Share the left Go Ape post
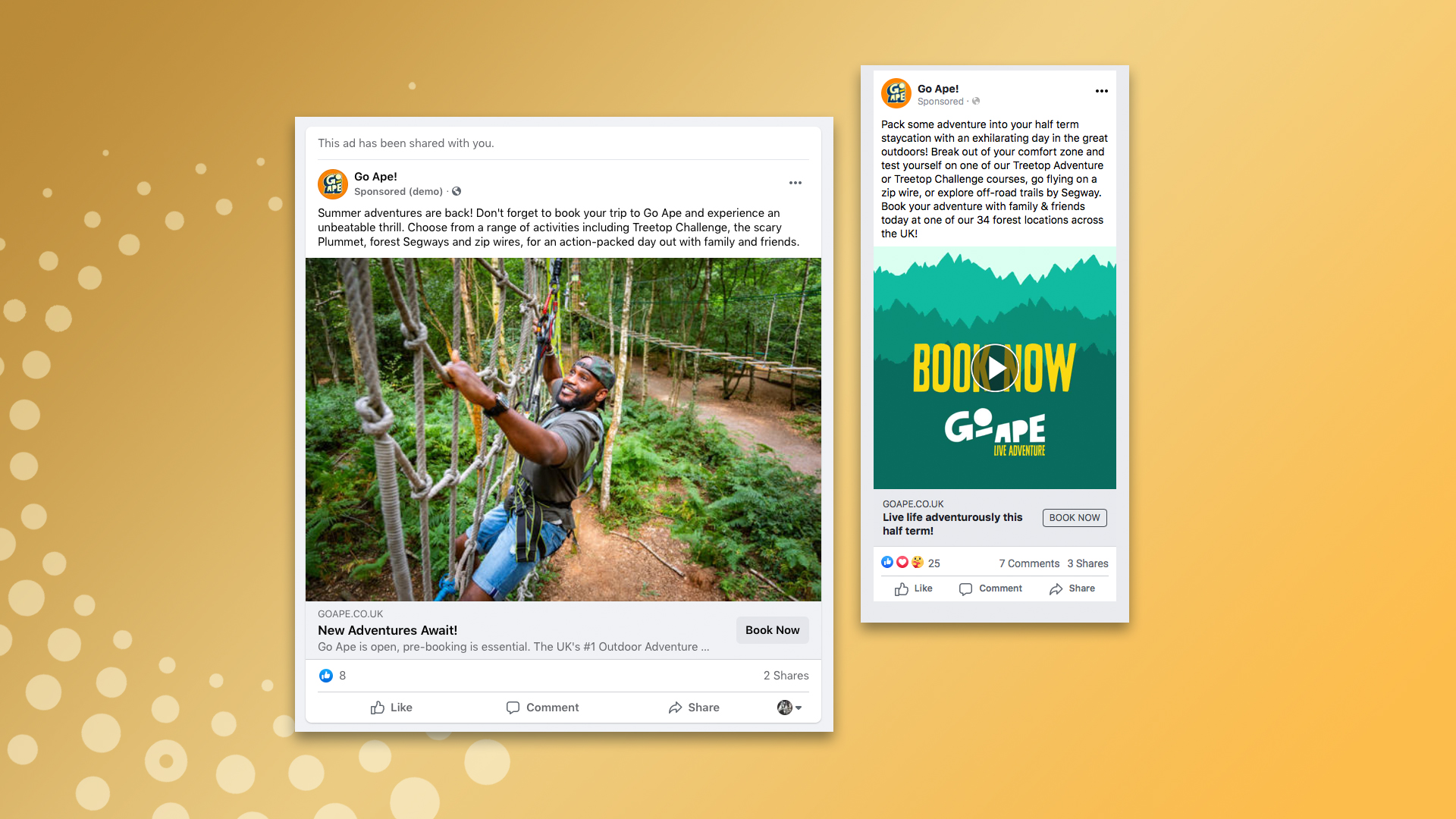 [x=694, y=708]
